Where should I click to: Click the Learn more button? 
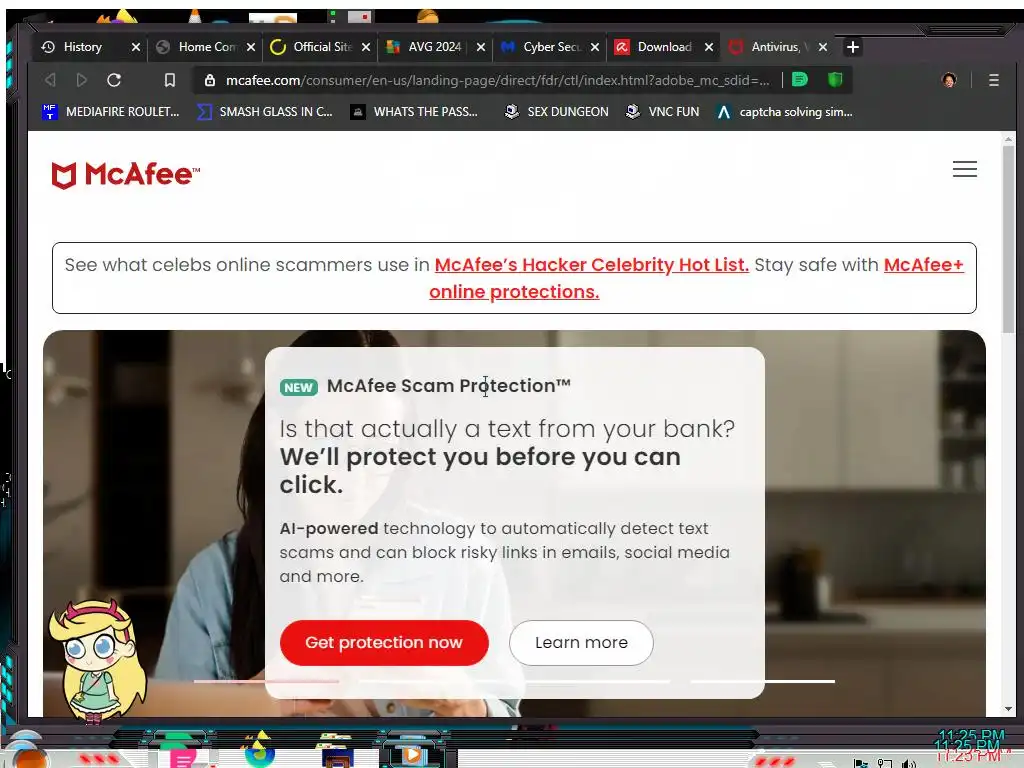581,643
